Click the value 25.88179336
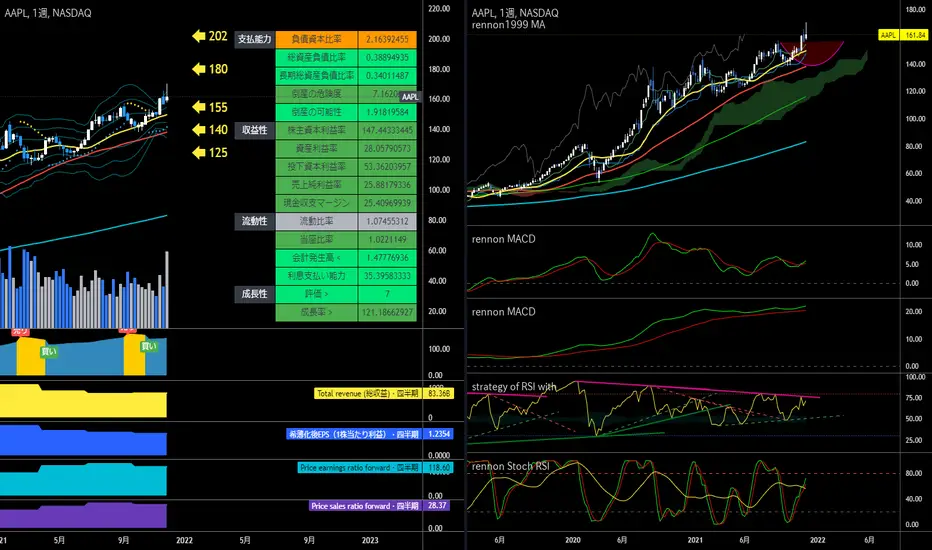Viewport: 932px width, 550px height. (x=387, y=185)
